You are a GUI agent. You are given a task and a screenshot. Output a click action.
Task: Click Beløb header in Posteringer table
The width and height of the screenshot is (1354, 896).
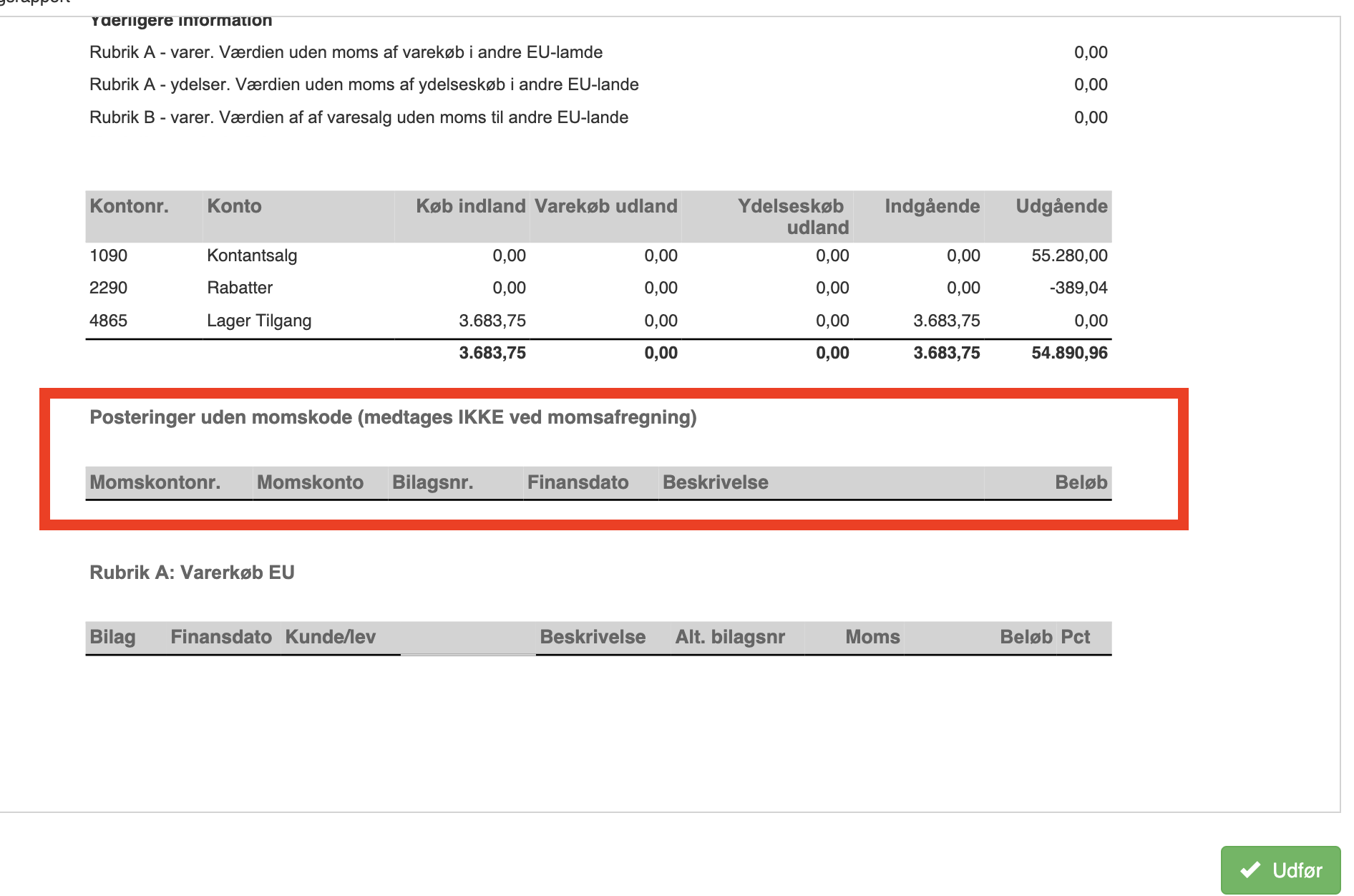pos(1081,482)
